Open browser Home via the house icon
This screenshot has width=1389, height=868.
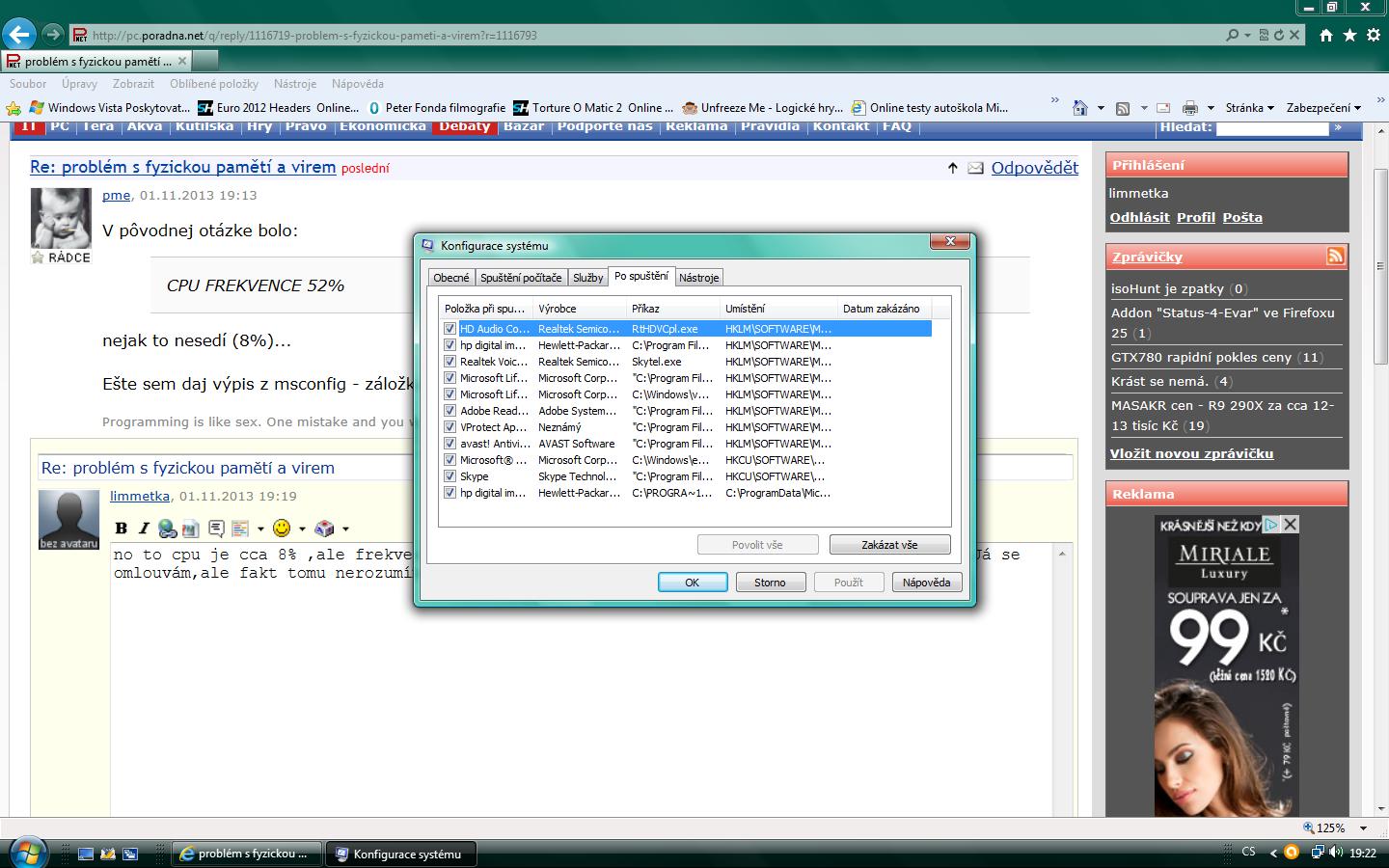[1326, 35]
